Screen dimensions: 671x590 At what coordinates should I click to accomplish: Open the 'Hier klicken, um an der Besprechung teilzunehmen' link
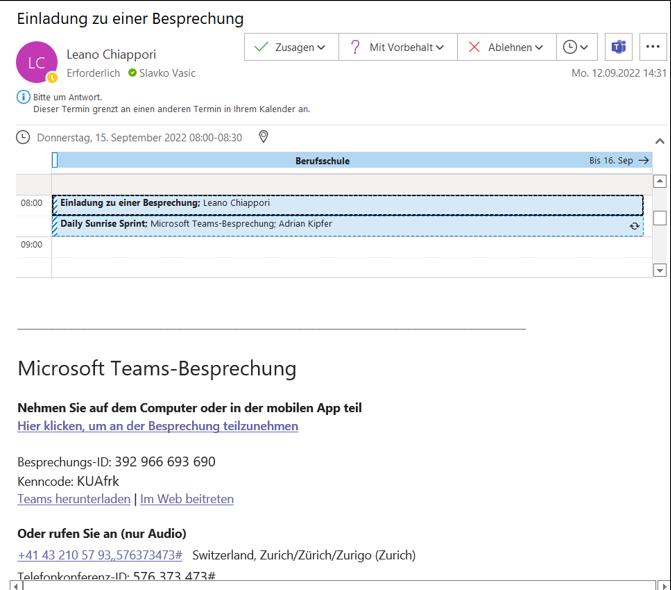tap(157, 426)
